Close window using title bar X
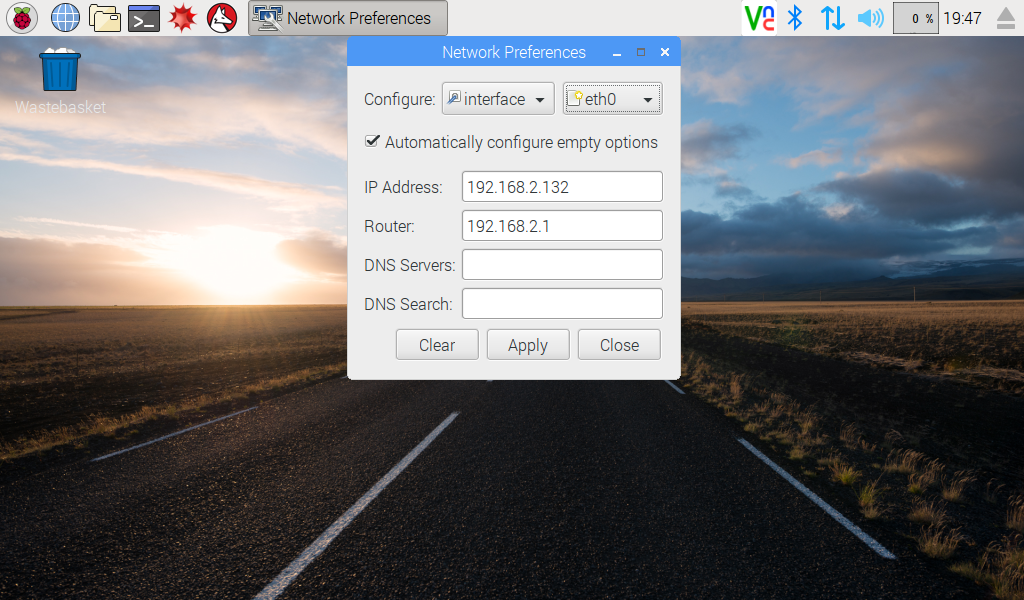 click(x=665, y=52)
